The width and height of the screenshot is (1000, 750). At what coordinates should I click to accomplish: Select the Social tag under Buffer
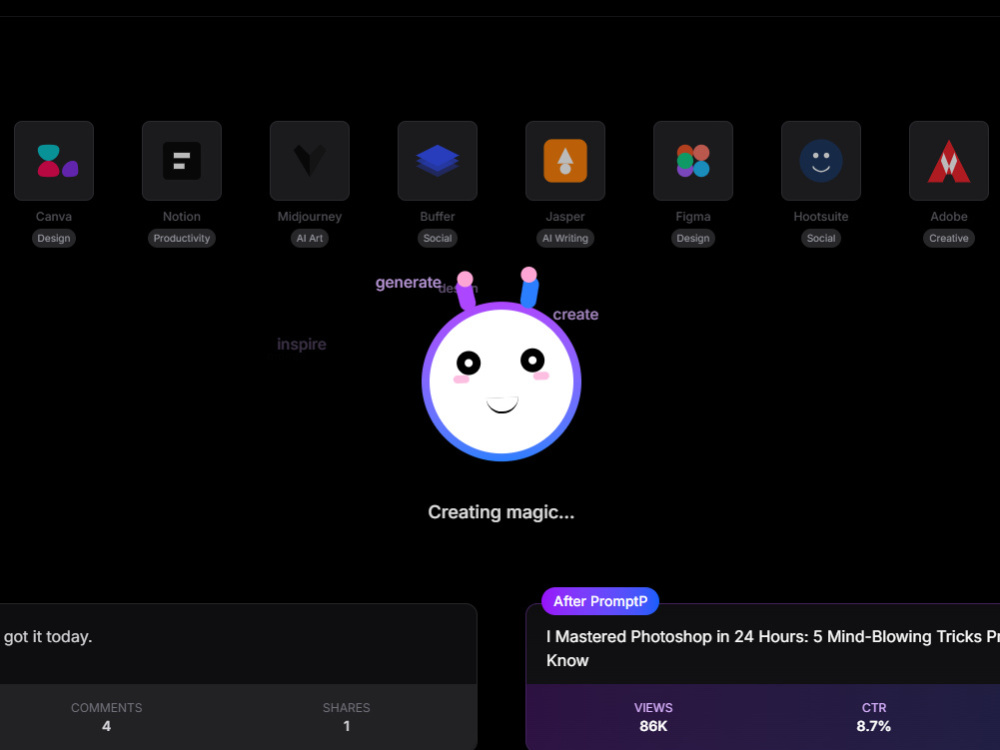[x=438, y=238]
